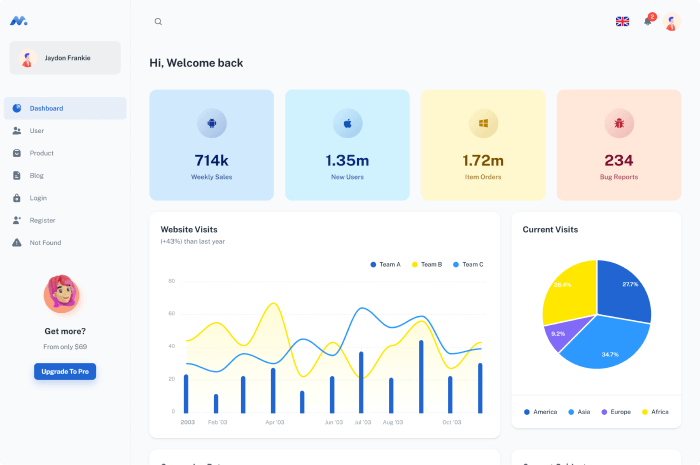This screenshot has width=700, height=465.
Task: Toggle America in the pie chart legend
Action: pyautogui.click(x=541, y=412)
